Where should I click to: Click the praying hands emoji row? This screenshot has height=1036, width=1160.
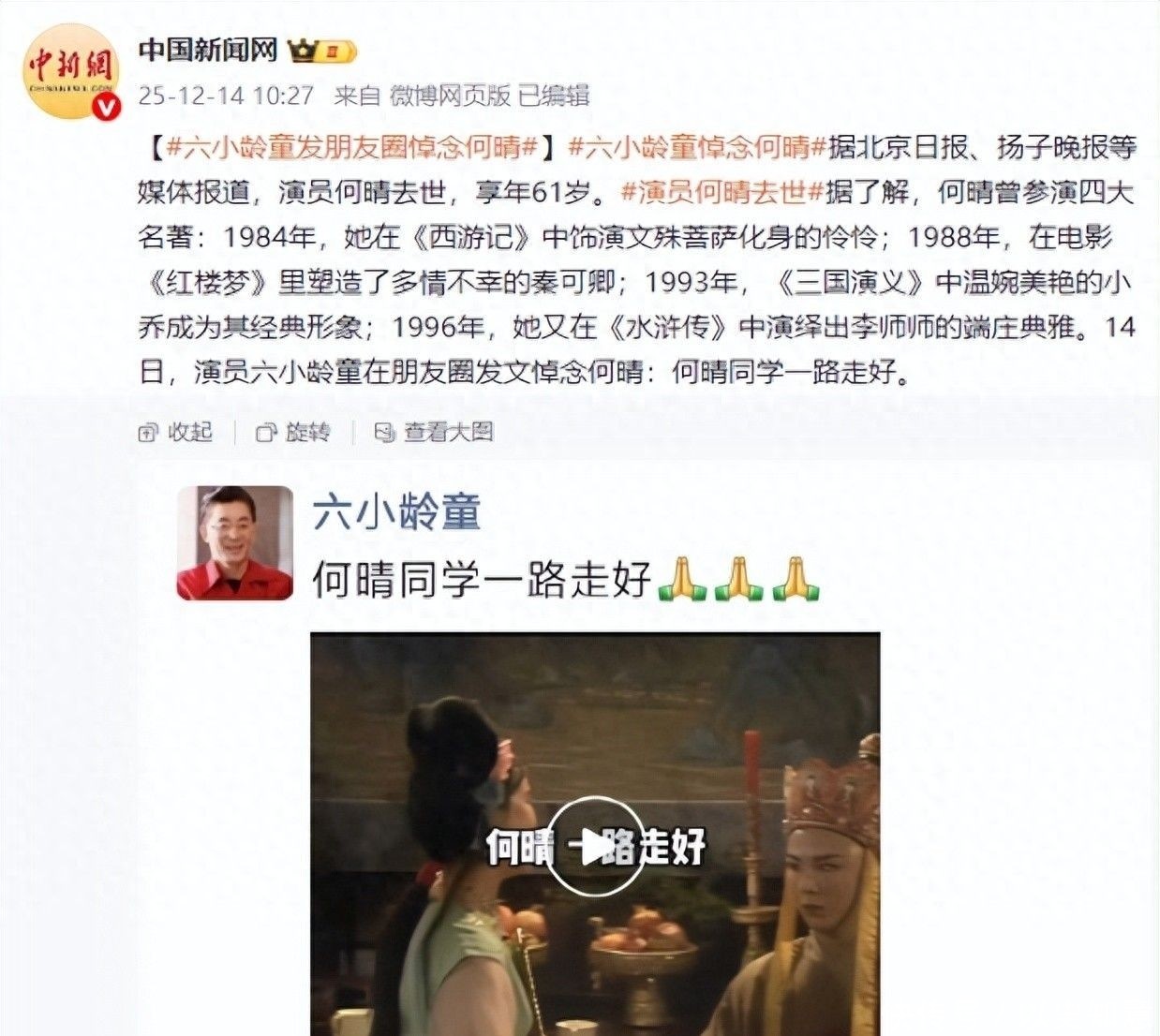tap(740, 579)
